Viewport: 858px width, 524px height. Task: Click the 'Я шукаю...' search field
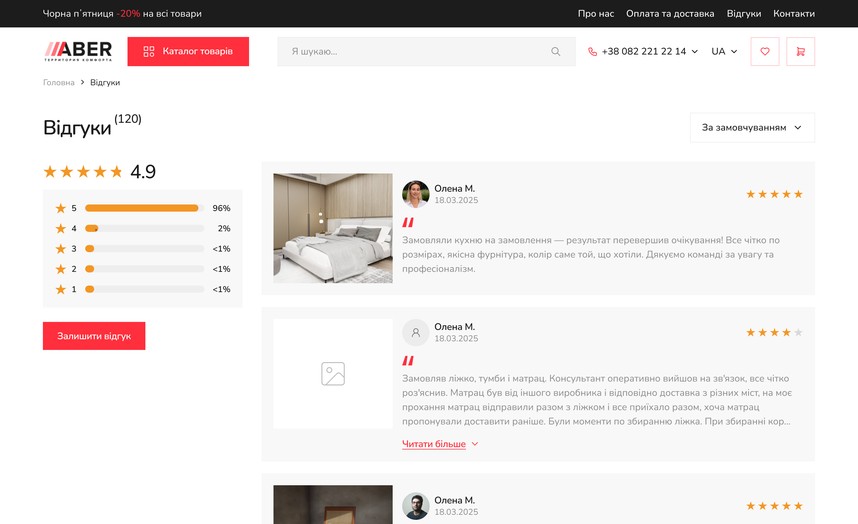(426, 51)
